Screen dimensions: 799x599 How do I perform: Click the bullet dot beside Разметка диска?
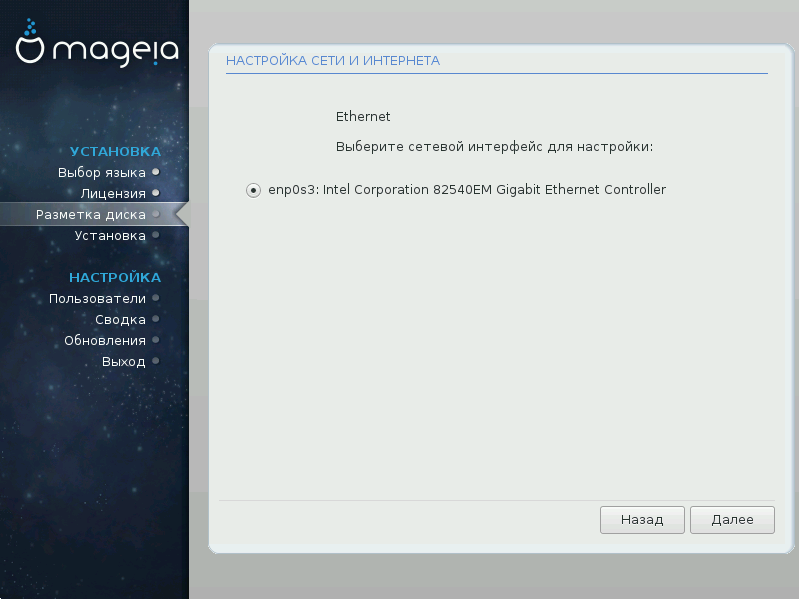tap(155, 214)
